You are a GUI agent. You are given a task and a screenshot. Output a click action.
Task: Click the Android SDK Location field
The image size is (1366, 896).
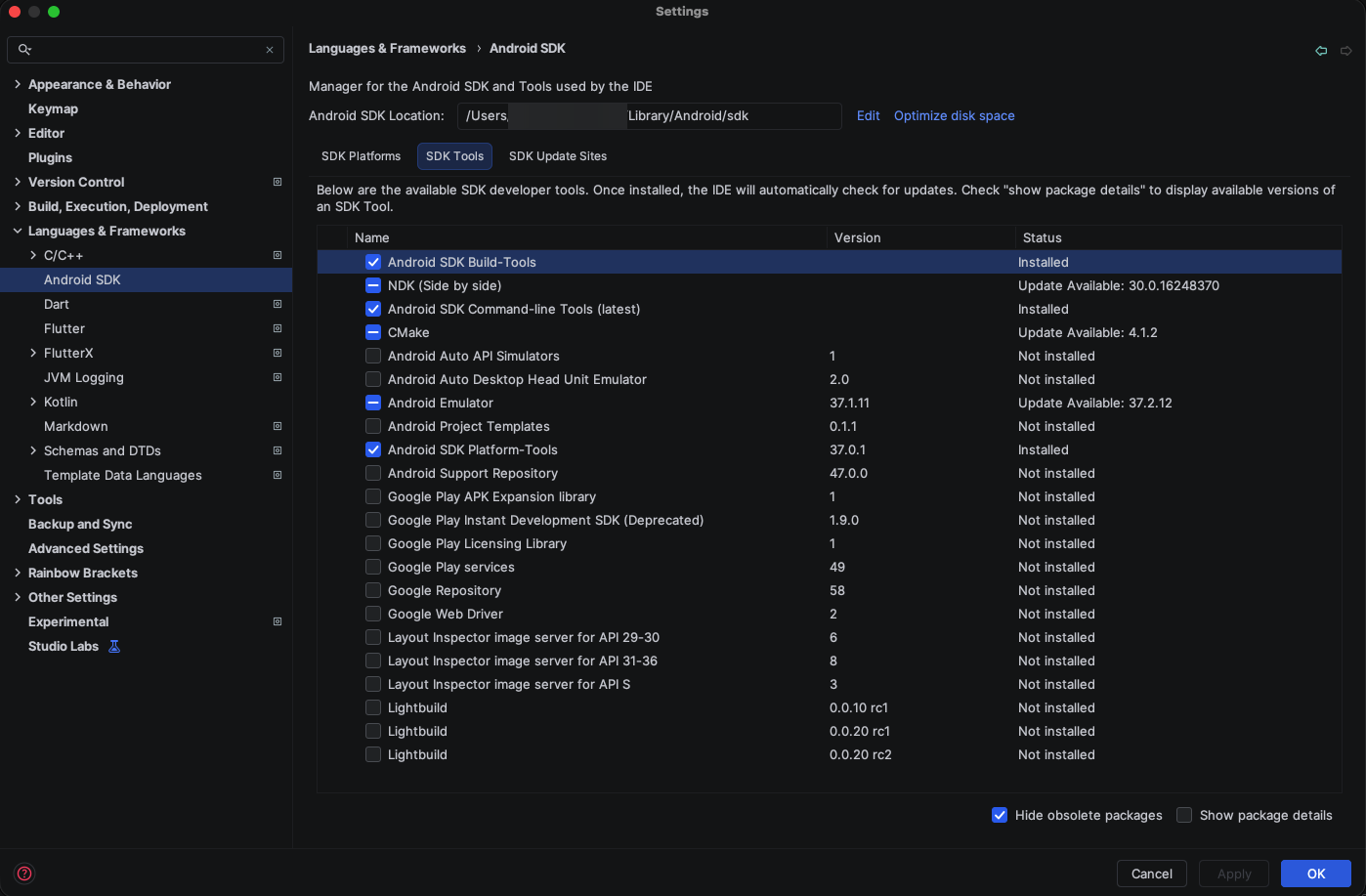pos(650,115)
